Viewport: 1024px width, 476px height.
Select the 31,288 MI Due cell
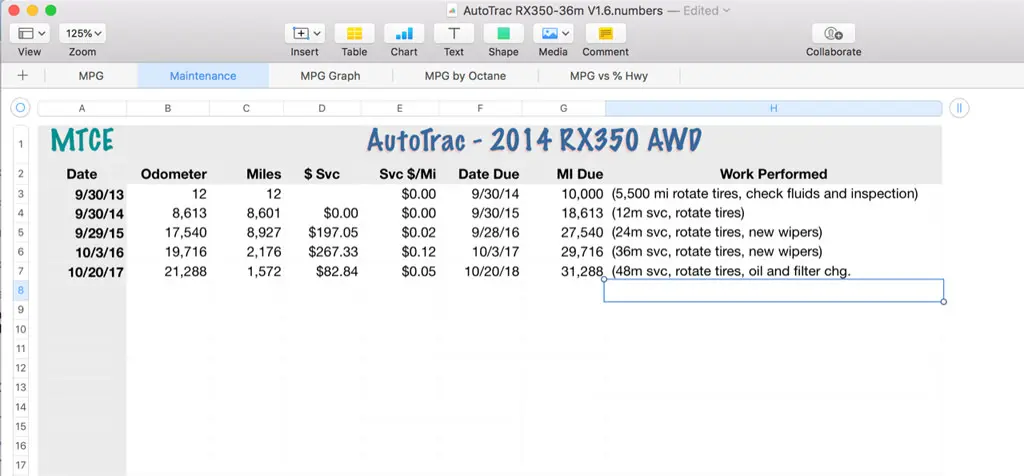pyautogui.click(x=564, y=271)
